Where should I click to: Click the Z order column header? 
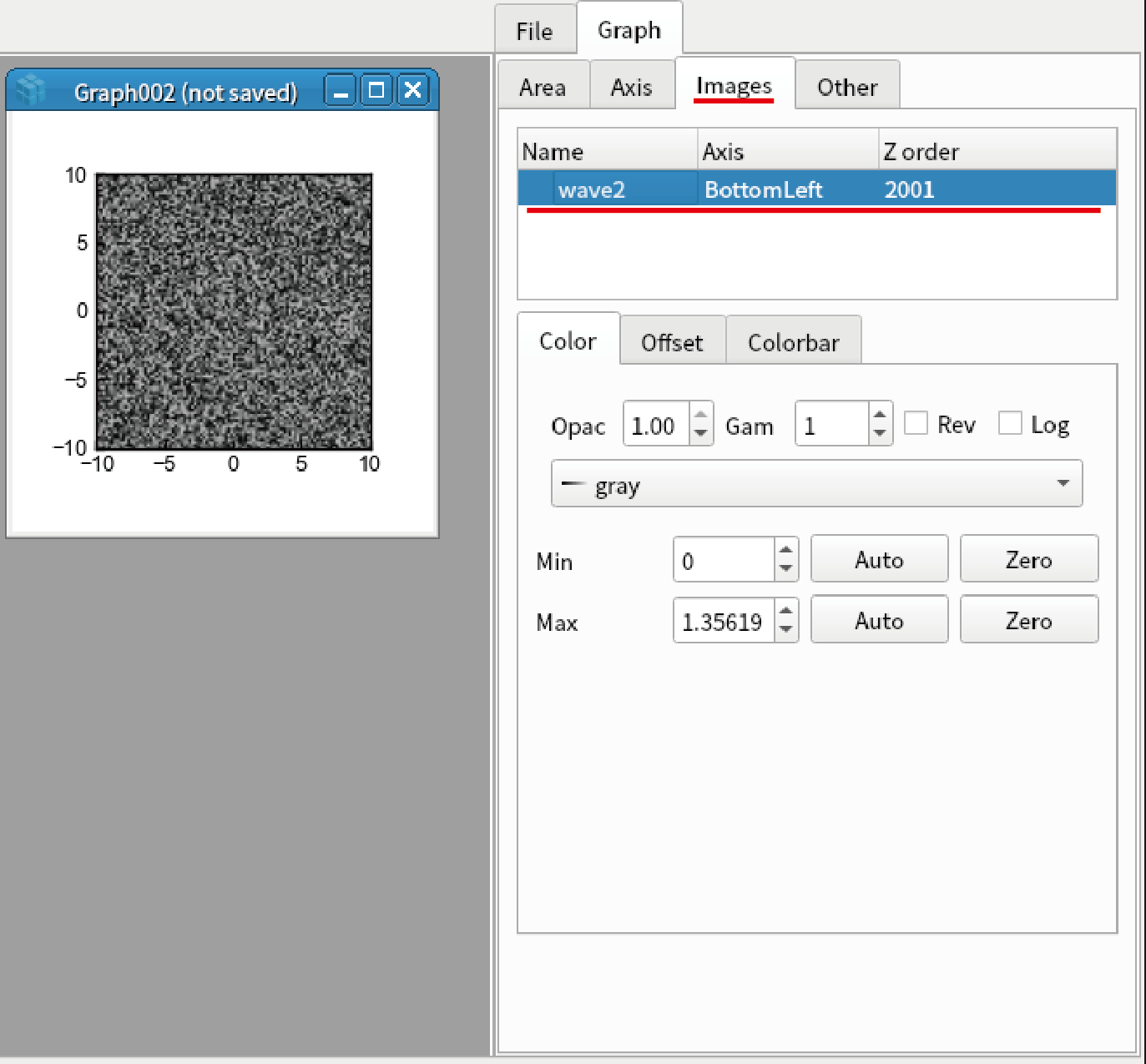click(x=997, y=151)
